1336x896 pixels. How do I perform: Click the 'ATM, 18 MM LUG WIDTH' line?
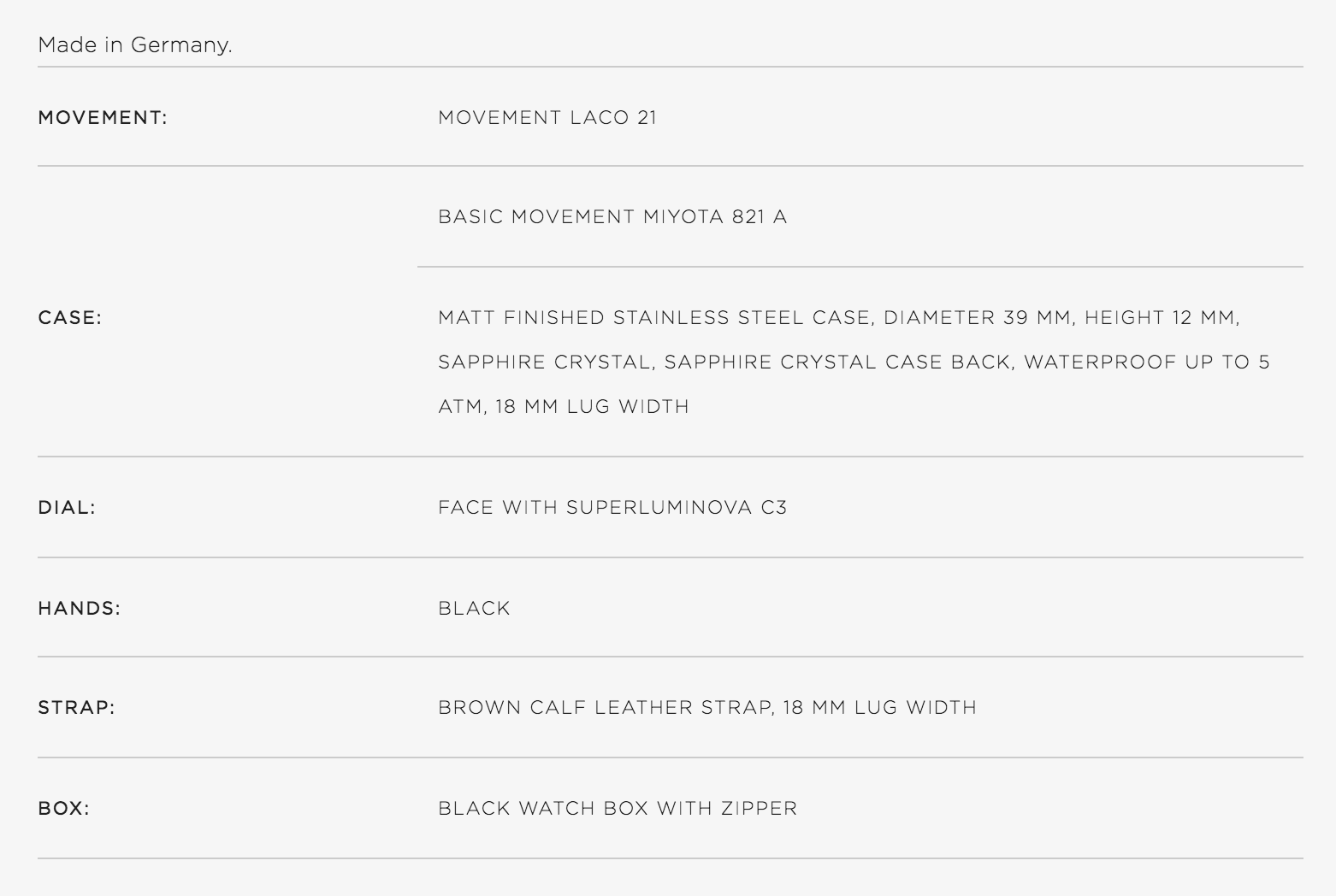point(564,407)
